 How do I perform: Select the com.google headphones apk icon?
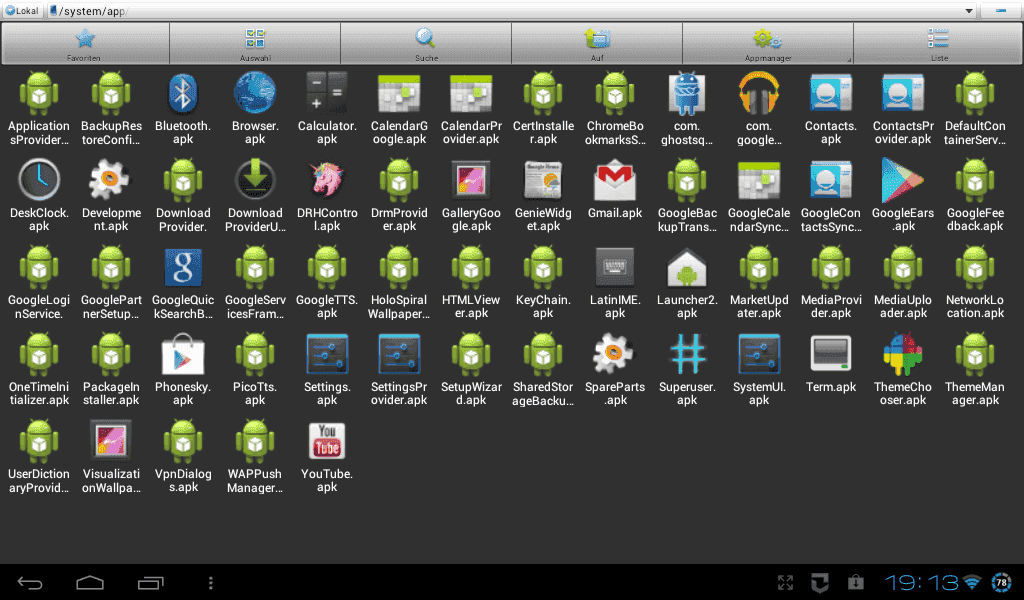pyautogui.click(x=759, y=93)
